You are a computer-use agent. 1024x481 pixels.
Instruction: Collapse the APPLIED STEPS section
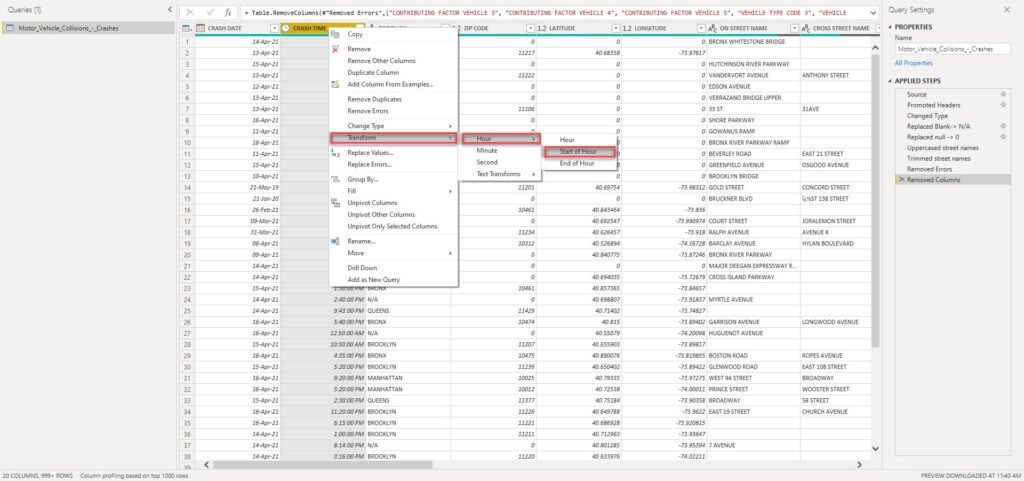tap(891, 81)
